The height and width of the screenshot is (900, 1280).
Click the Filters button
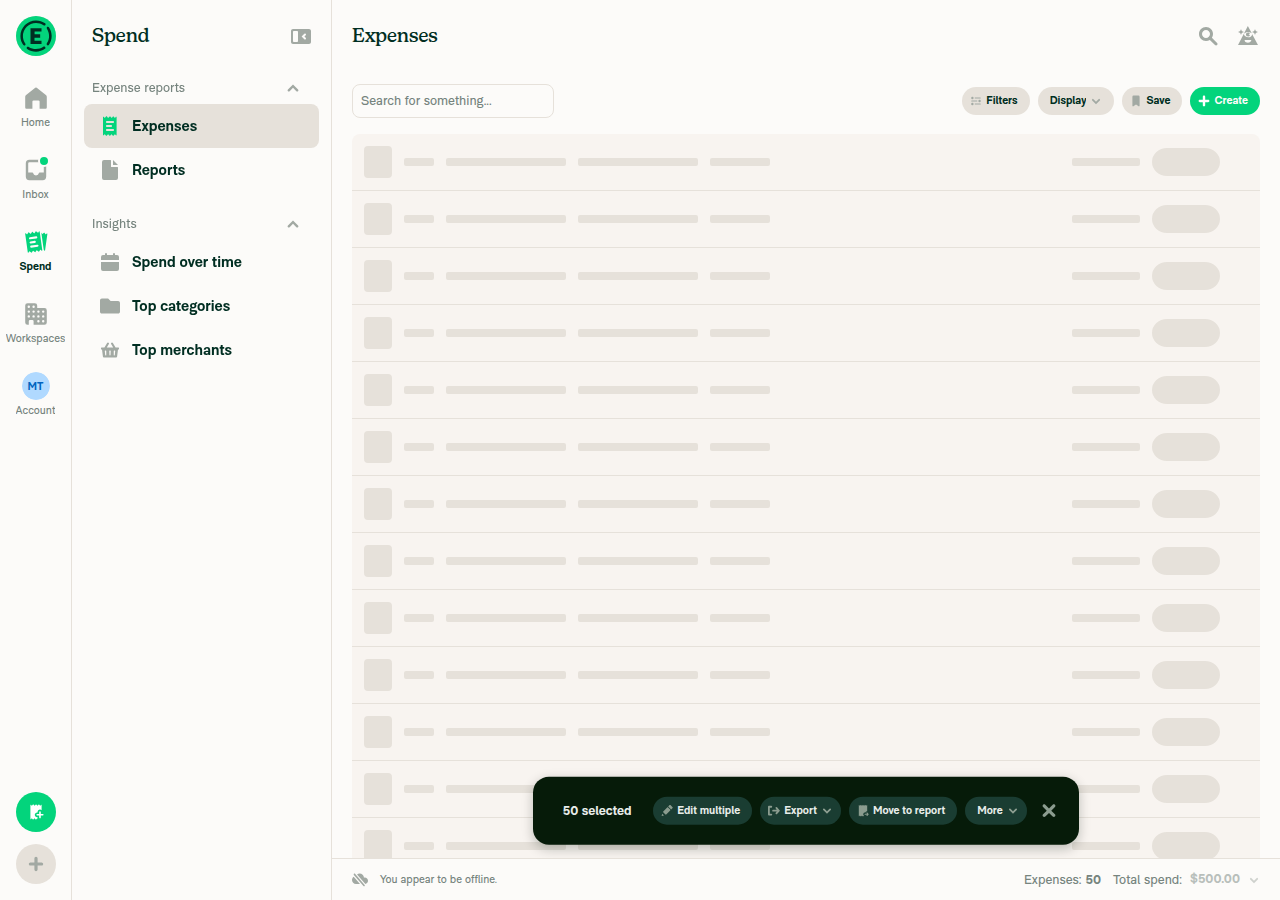[x=996, y=101]
